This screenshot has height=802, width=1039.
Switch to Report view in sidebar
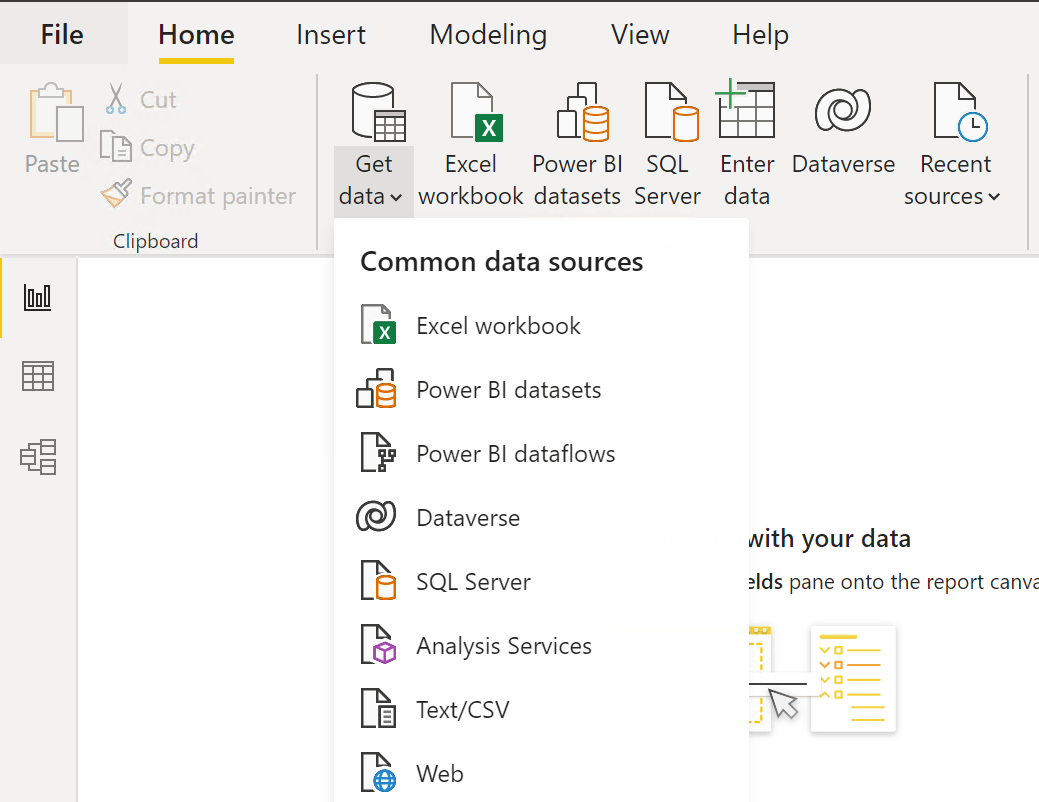click(38, 297)
